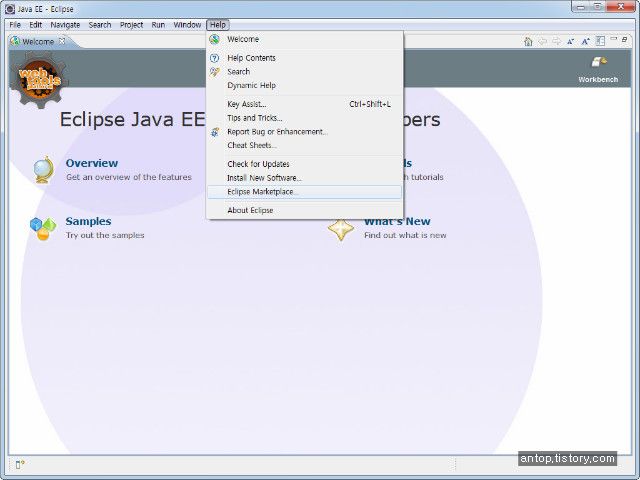Viewport: 640px width, 480px height.
Task: Click 'Find out what is new' text
Action: [405, 235]
